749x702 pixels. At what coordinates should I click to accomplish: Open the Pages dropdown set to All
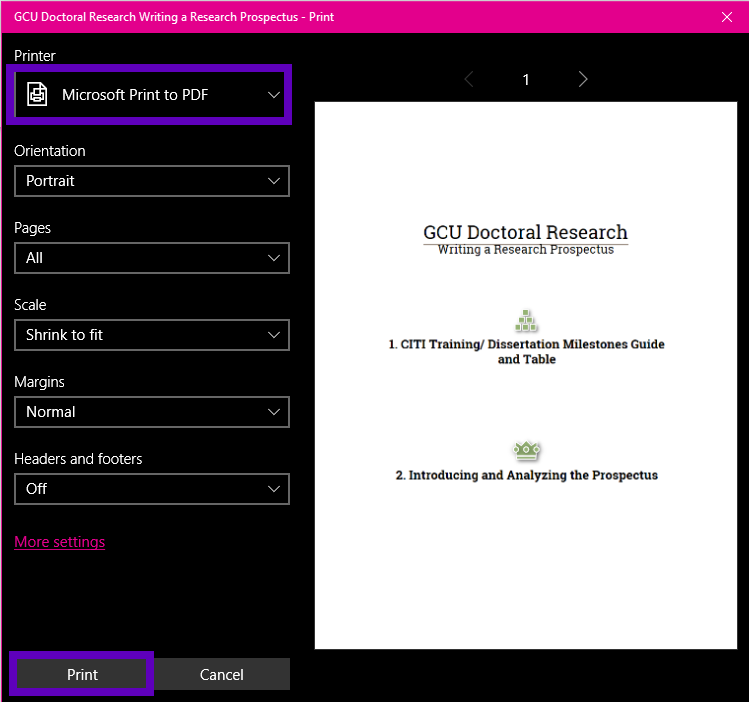(x=152, y=258)
